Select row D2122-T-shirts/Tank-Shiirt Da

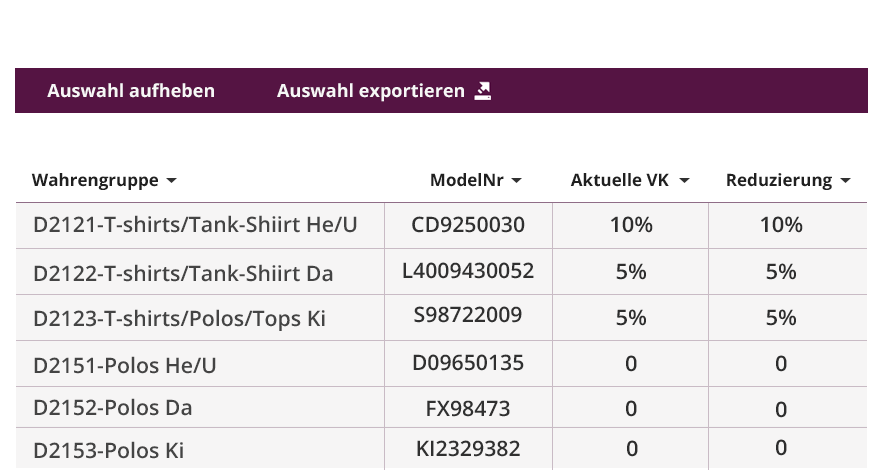[183, 273]
